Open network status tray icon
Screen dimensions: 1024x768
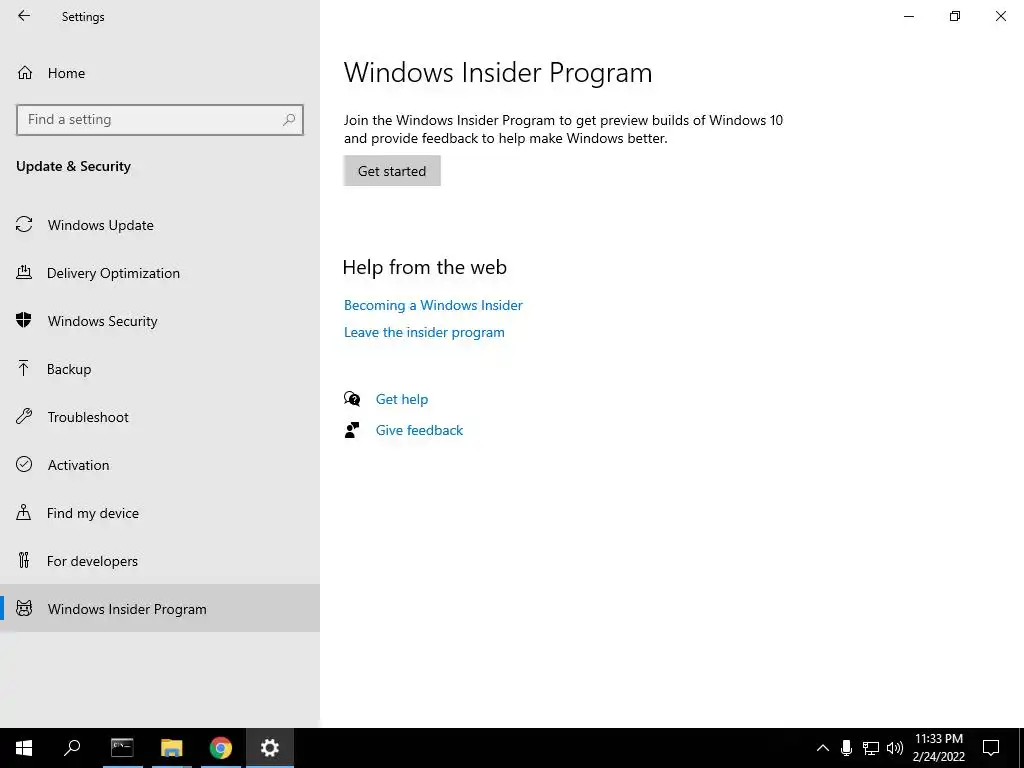[x=871, y=748]
